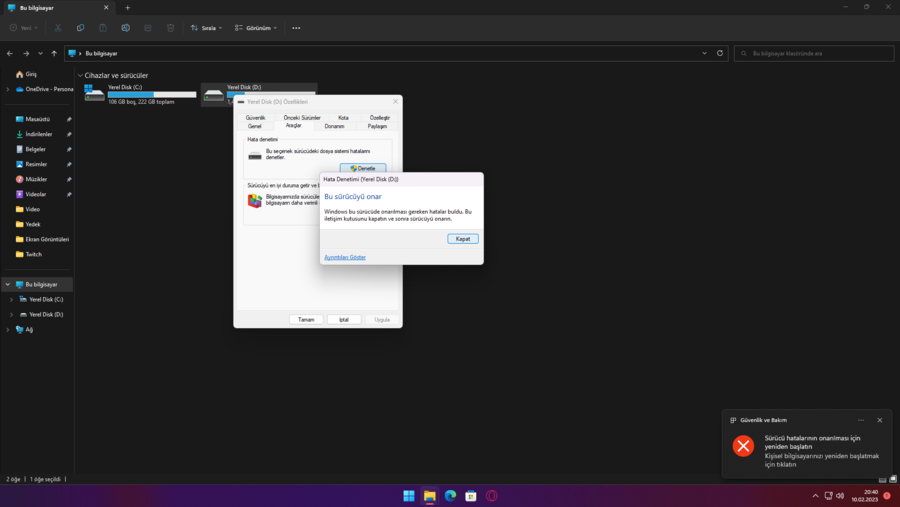The width and height of the screenshot is (900, 507).
Task: Click the Bu bilgisayar search box
Action: [x=810, y=53]
